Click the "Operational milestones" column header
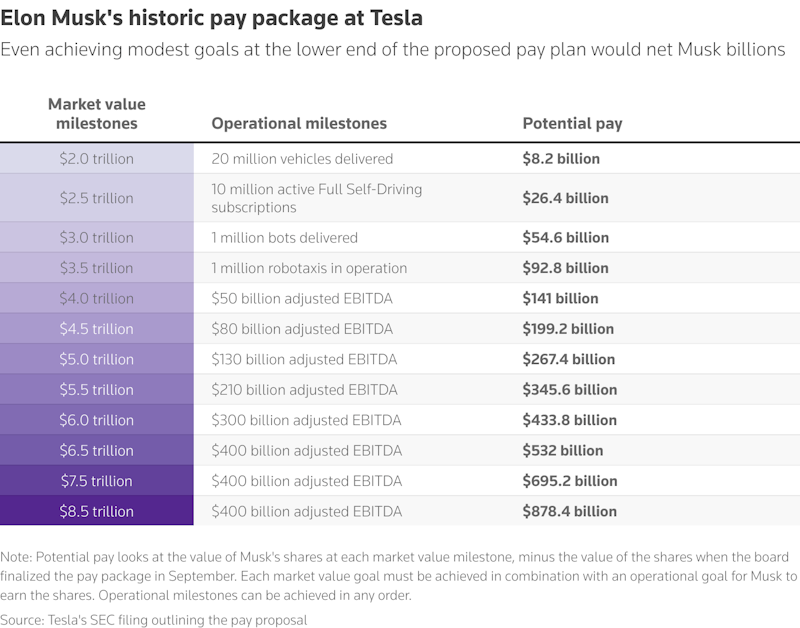 point(299,124)
